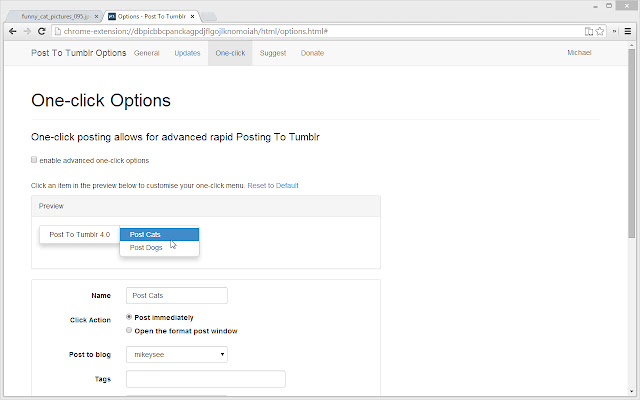640x400 pixels.
Task: Click Post To Tumblr 4.0 preview menu item
Action: pyautogui.click(x=80, y=234)
